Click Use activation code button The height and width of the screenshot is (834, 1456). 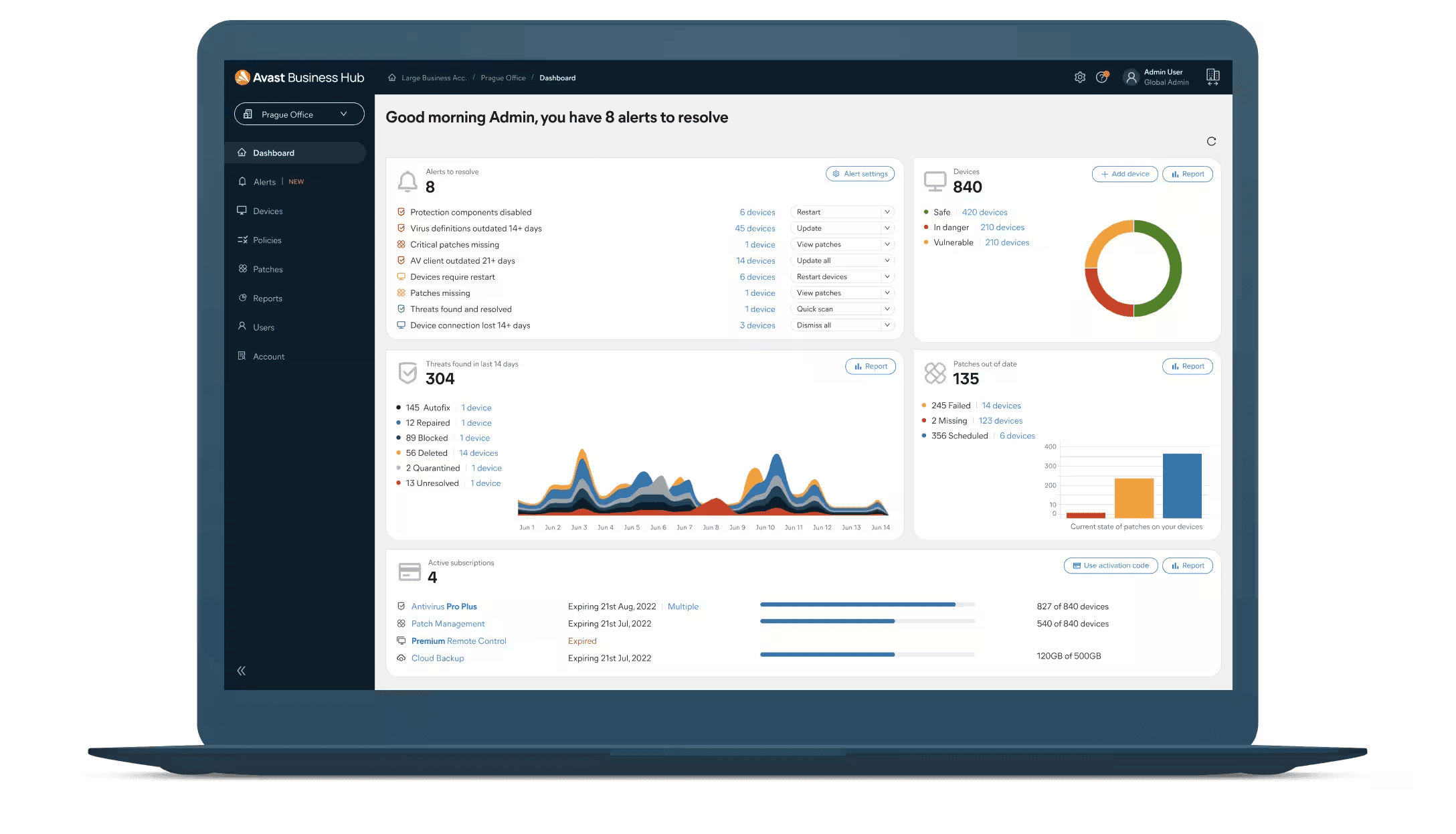click(1111, 566)
